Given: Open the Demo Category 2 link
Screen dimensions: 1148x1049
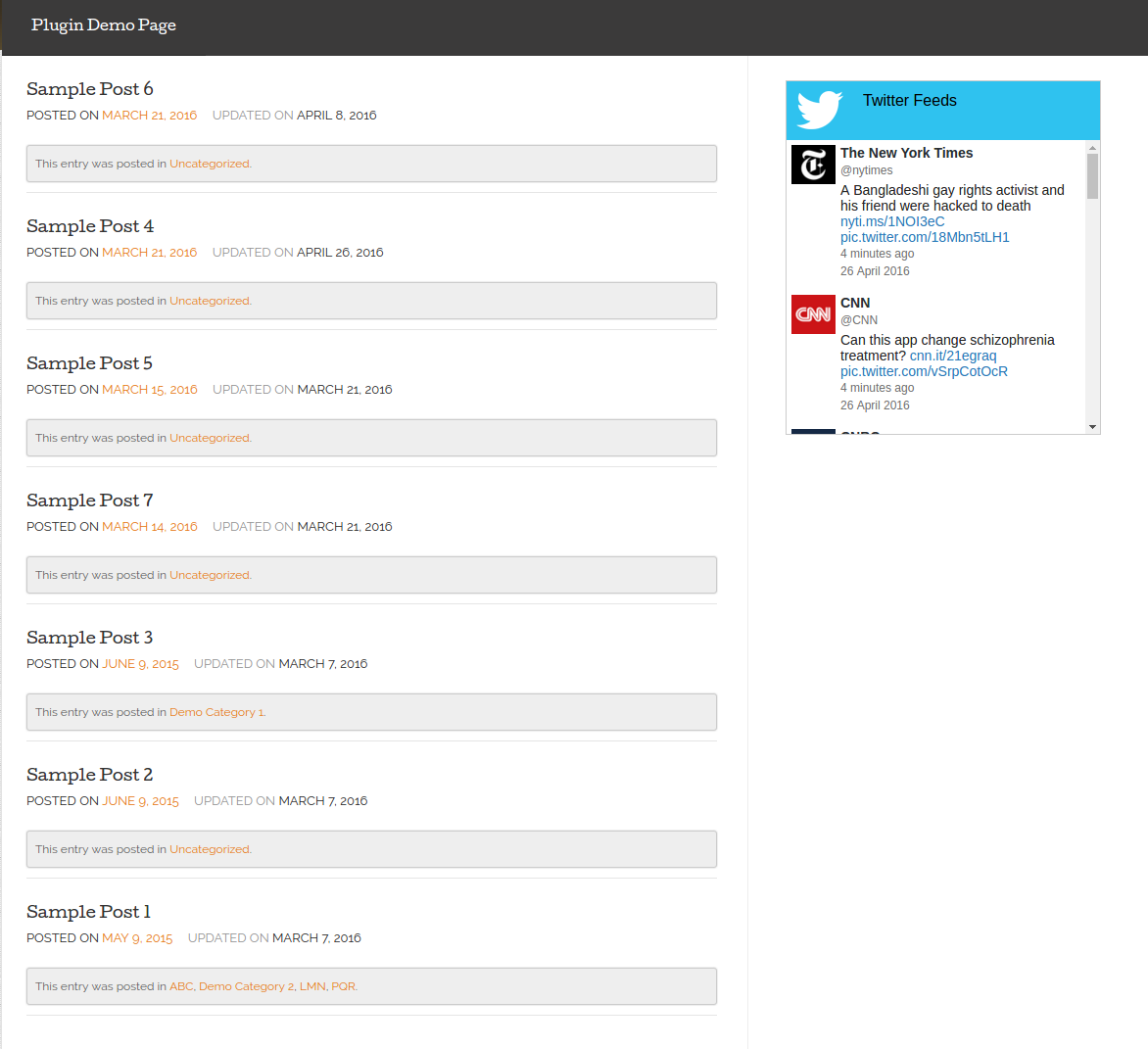Looking at the screenshot, I should point(246,986).
